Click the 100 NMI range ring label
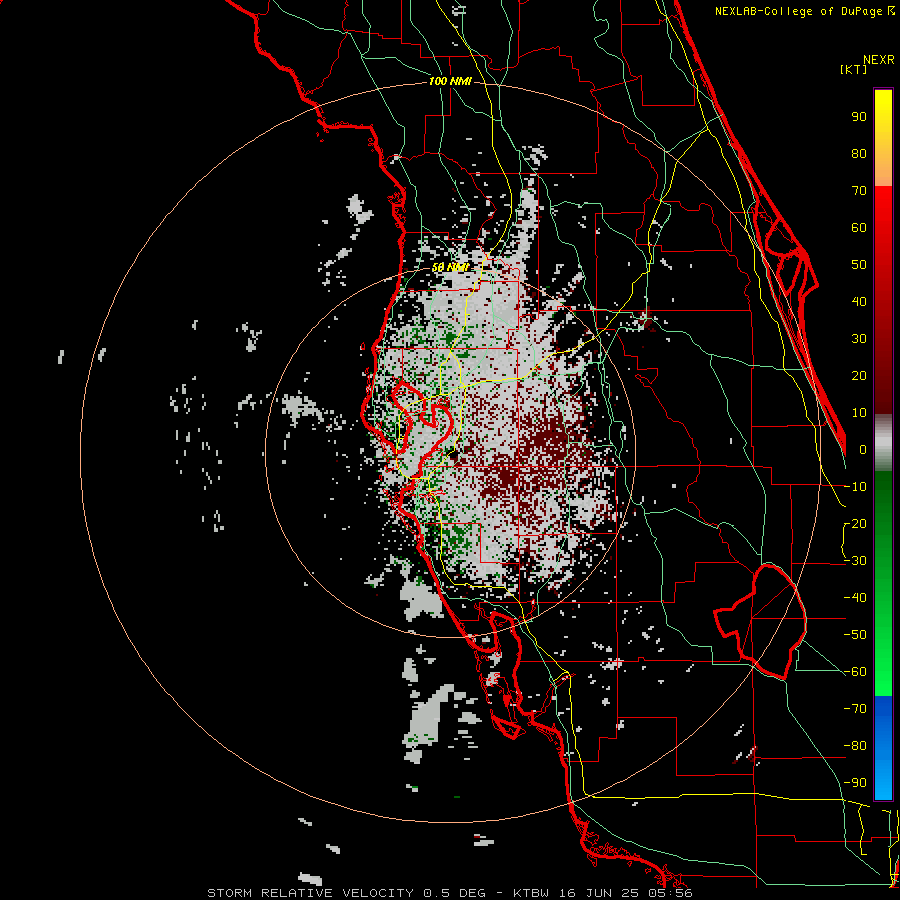 pos(450,82)
